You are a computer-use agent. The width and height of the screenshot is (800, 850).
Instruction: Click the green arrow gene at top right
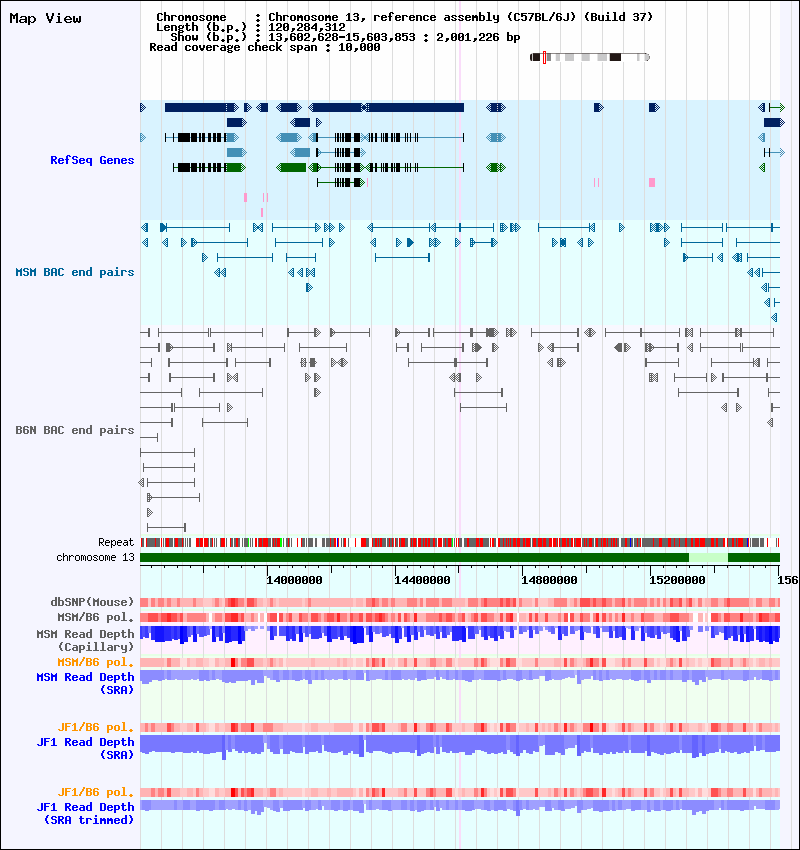[x=777, y=107]
